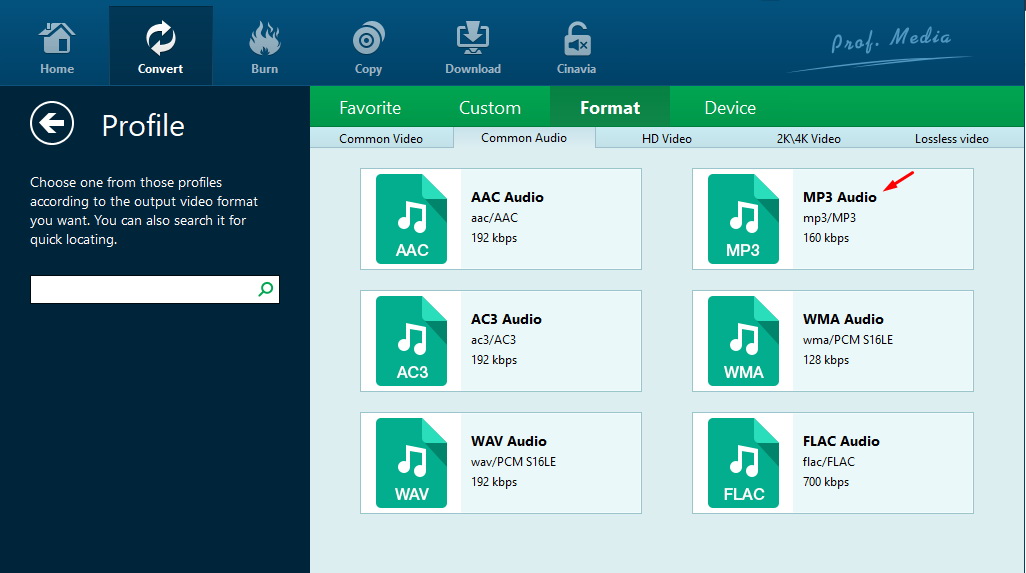This screenshot has height=573, width=1026.
Task: Click the aac/AAC codec text
Action: tap(495, 218)
